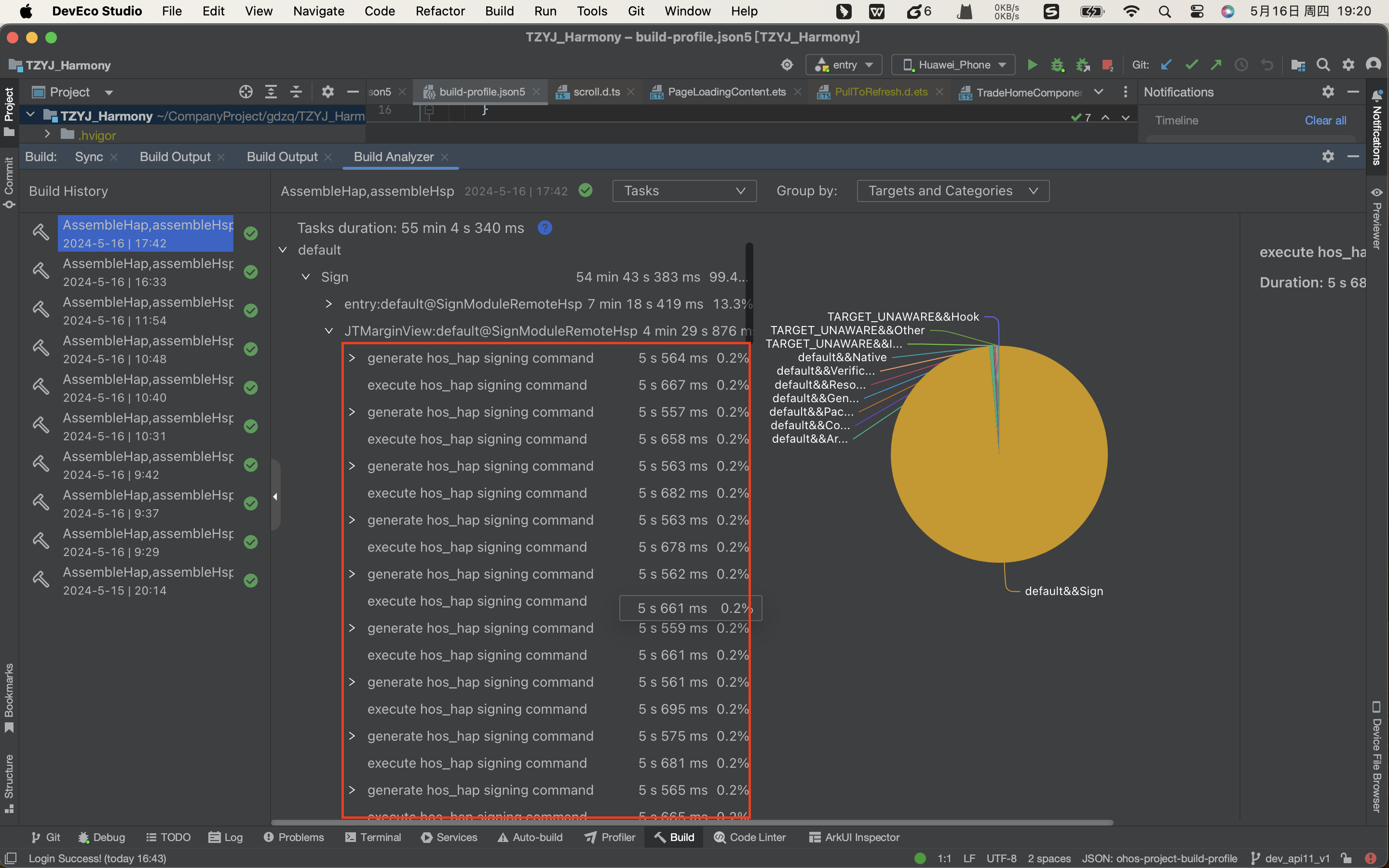Close the PageLoadingContent.ets tab
Image resolution: width=1389 pixels, height=868 pixels.
pos(798,92)
